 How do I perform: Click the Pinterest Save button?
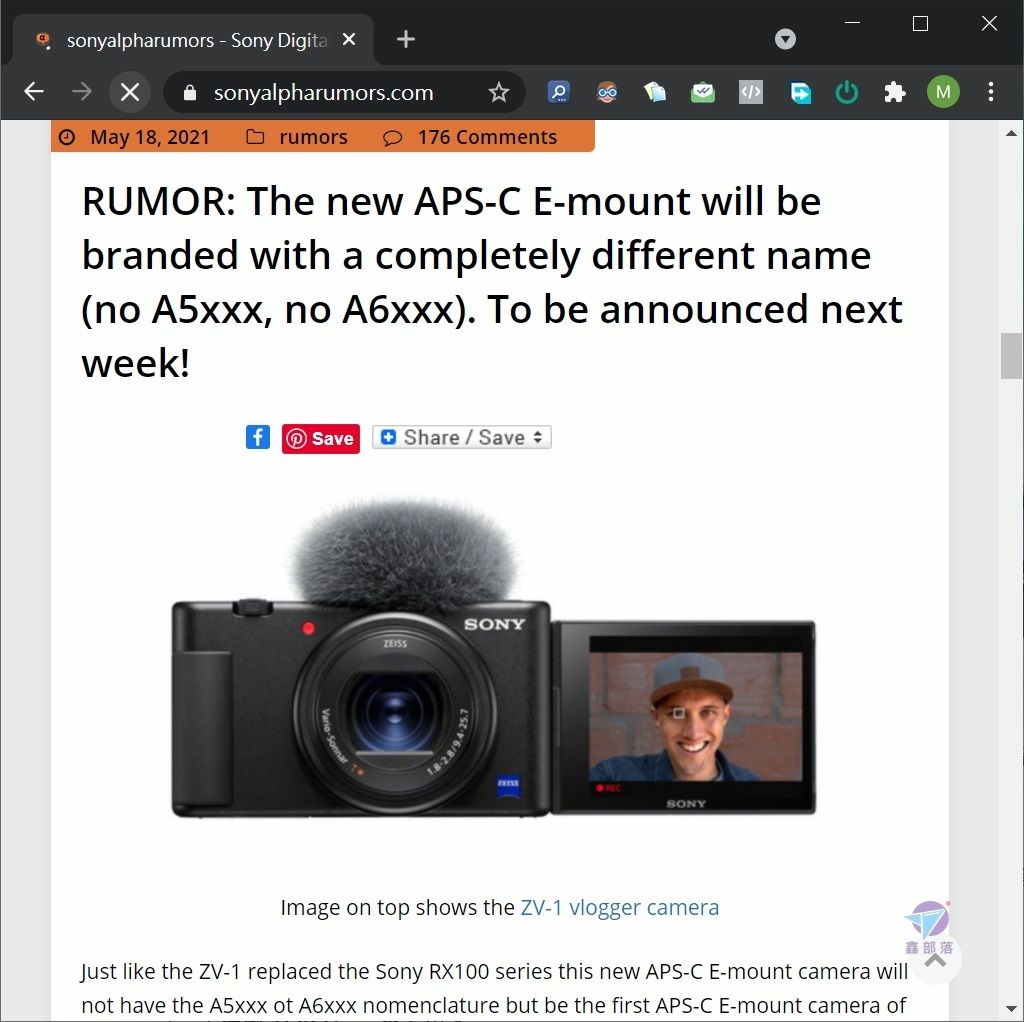pyautogui.click(x=321, y=438)
